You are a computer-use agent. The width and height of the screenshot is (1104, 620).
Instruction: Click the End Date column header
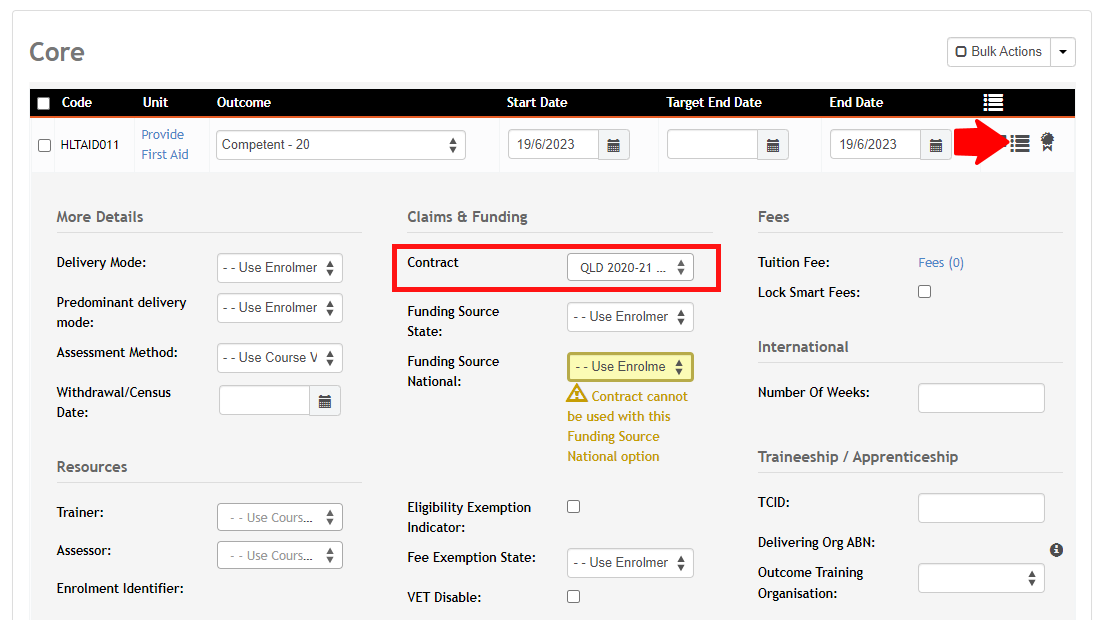click(856, 103)
